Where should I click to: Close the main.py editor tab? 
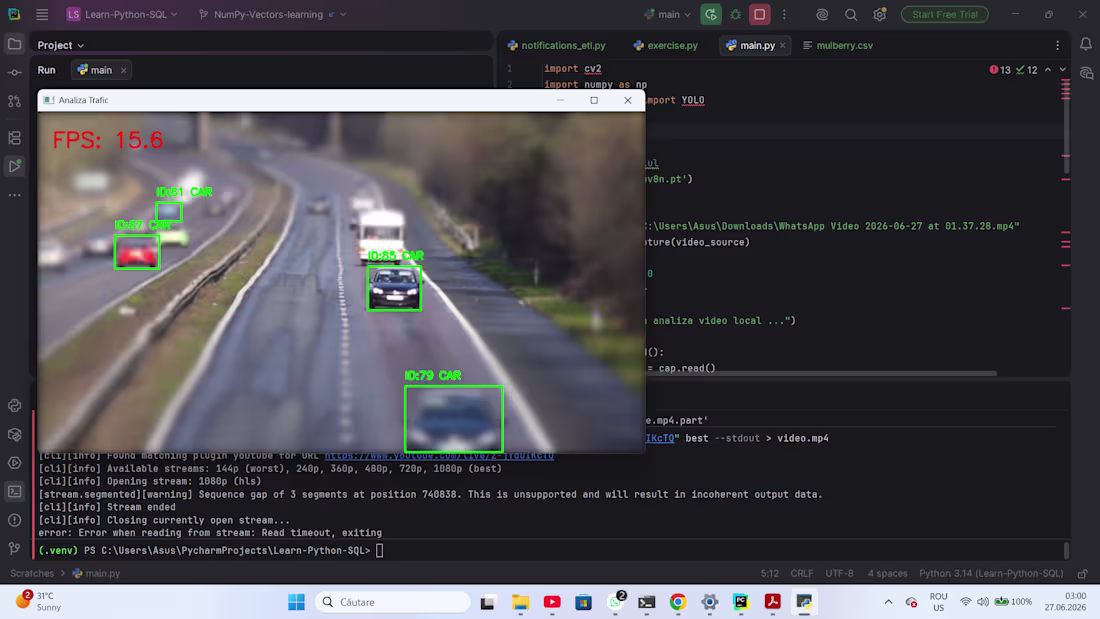pyautogui.click(x=783, y=45)
